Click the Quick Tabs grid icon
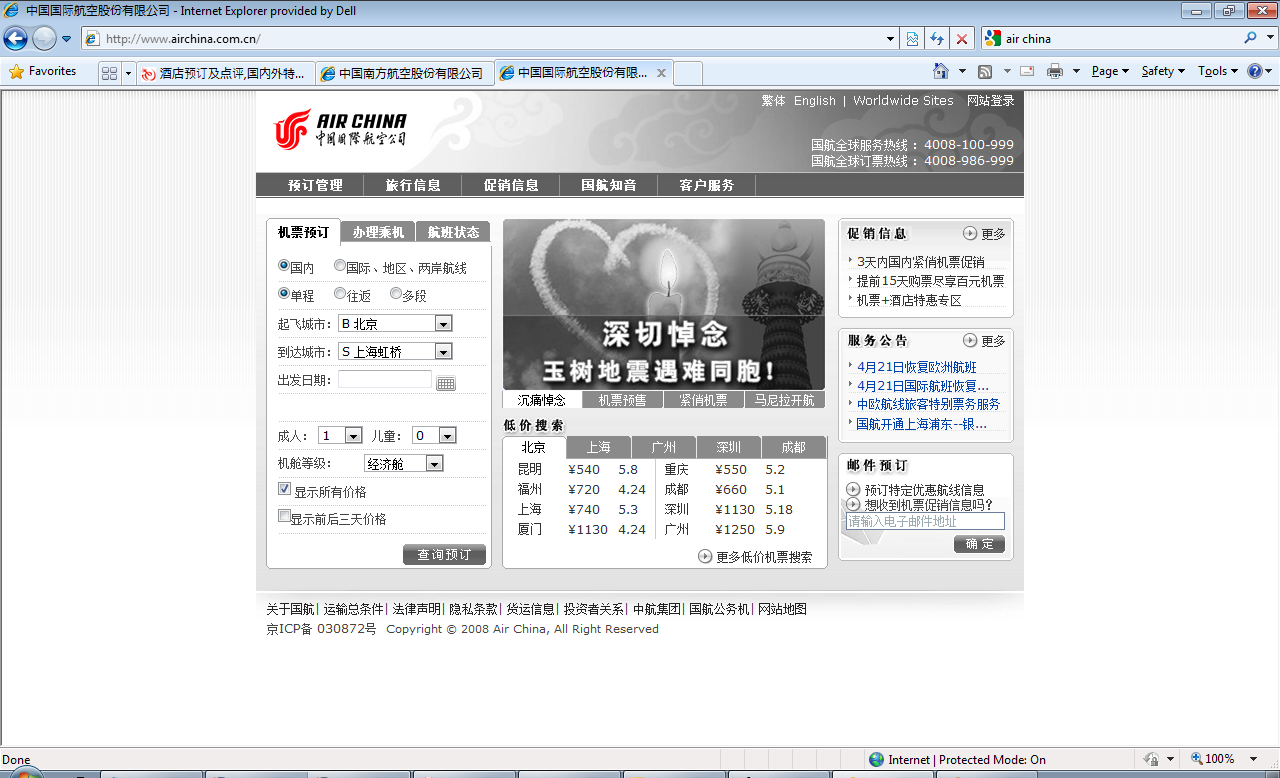The height and width of the screenshot is (778, 1280). 110,73
